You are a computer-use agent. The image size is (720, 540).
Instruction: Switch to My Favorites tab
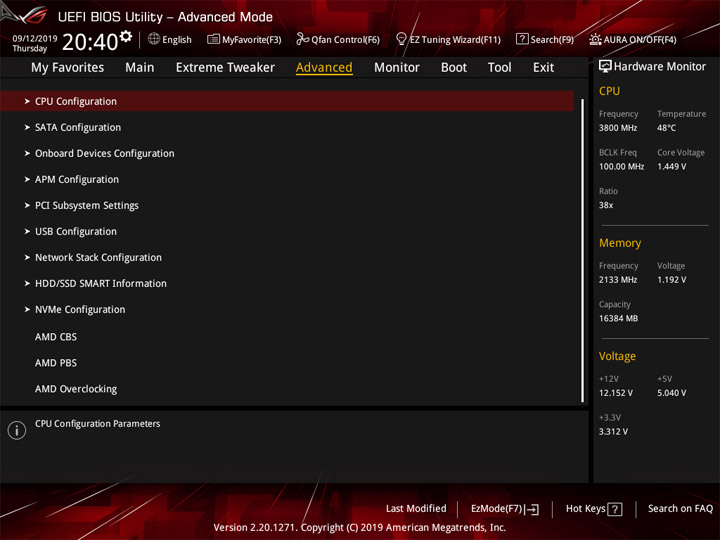[x=68, y=68]
